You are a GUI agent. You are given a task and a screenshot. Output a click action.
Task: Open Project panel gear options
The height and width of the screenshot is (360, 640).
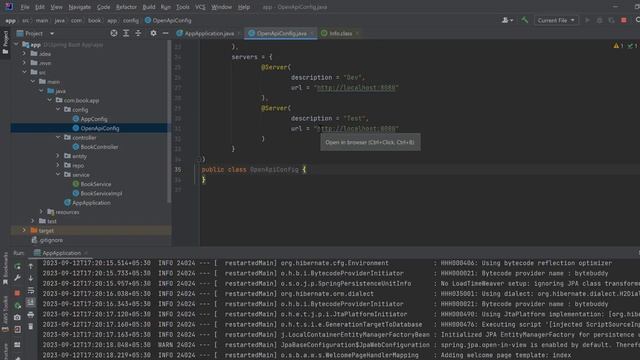[153, 33]
